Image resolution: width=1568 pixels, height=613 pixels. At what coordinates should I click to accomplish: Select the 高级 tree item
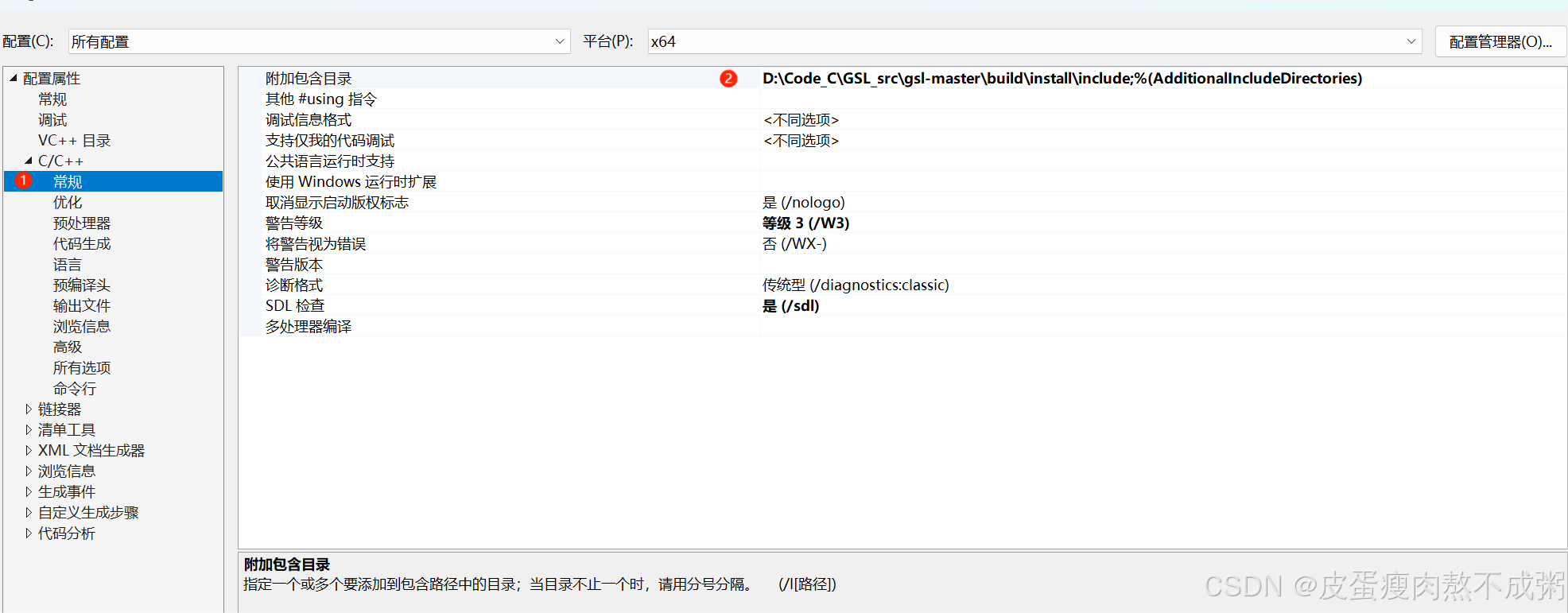[68, 347]
